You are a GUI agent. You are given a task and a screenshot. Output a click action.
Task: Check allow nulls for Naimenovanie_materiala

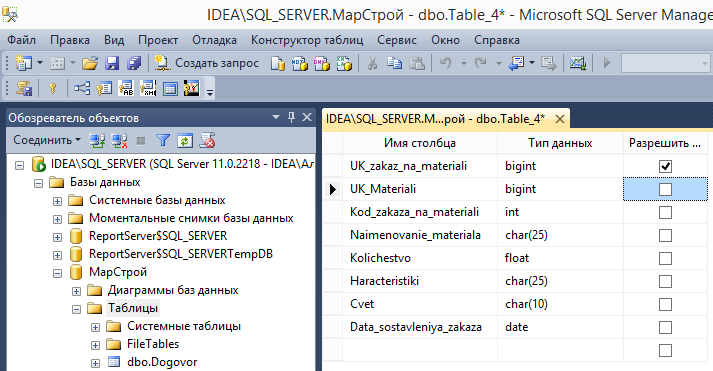pyautogui.click(x=665, y=236)
